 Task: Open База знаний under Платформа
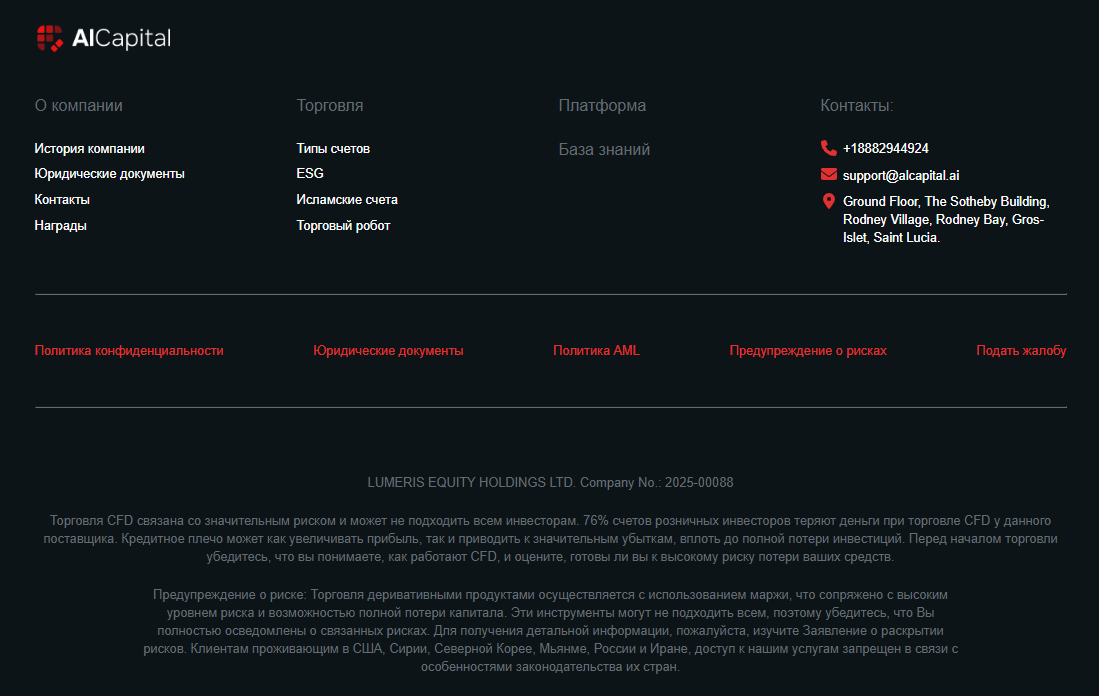604,150
